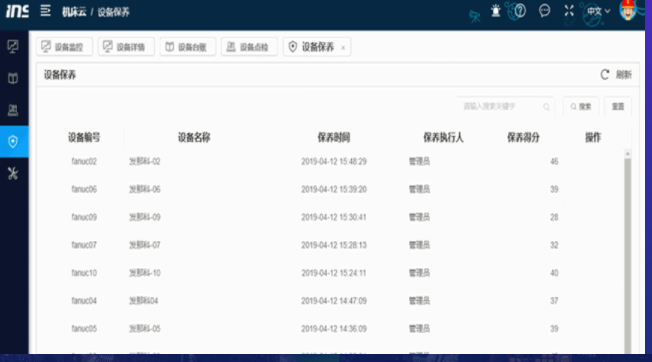The image size is (652, 362).
Task: Click the refresh 刷新 button
Action: point(616,75)
